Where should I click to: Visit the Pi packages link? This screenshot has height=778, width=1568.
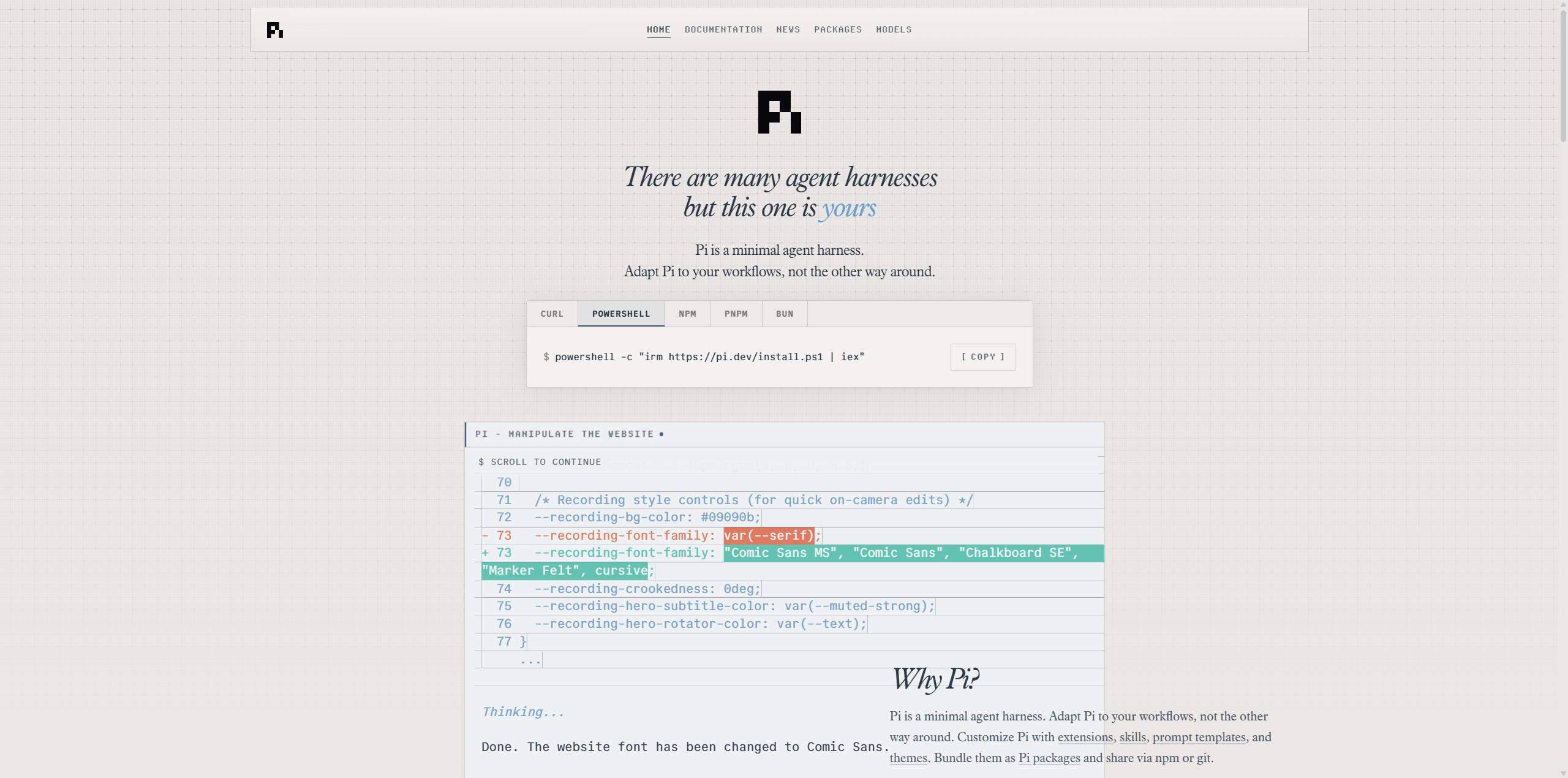tap(1049, 758)
